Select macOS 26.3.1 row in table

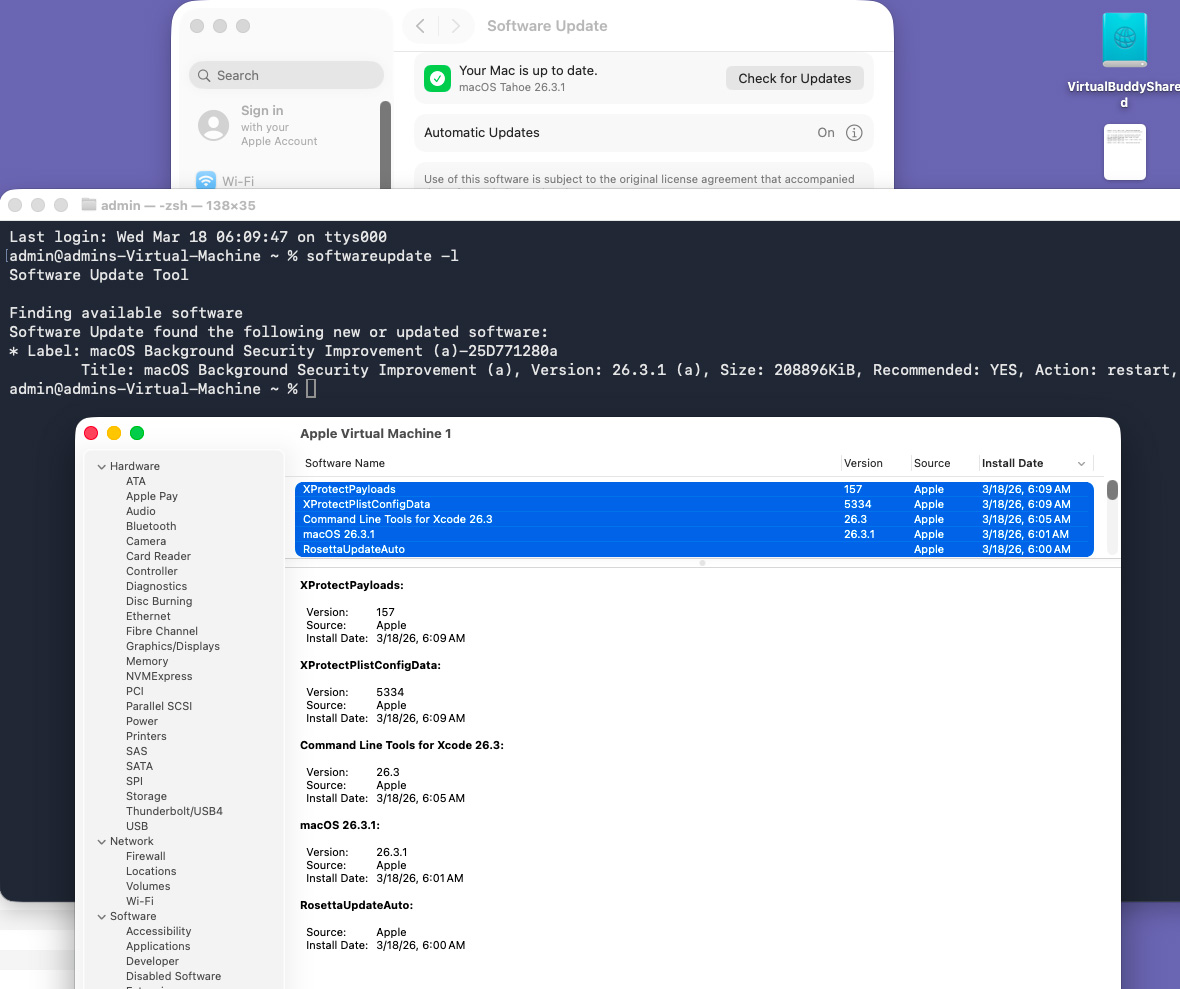(694, 534)
